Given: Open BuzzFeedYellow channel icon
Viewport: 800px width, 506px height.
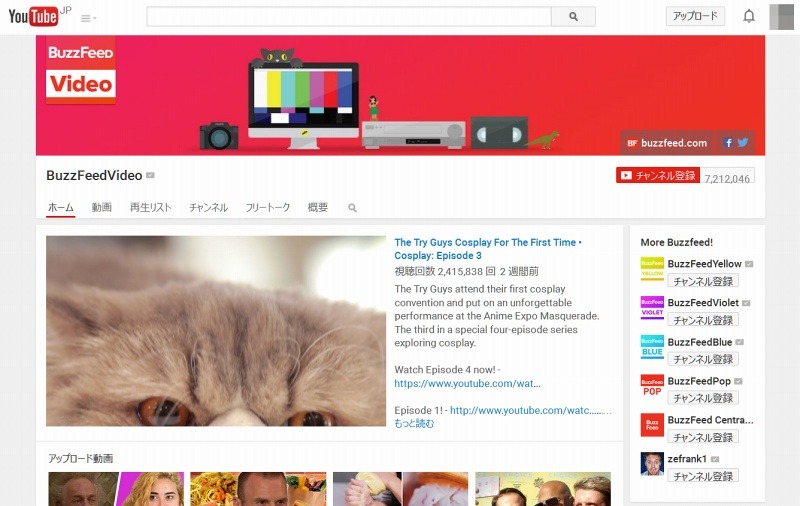Looking at the screenshot, I should tap(652, 269).
